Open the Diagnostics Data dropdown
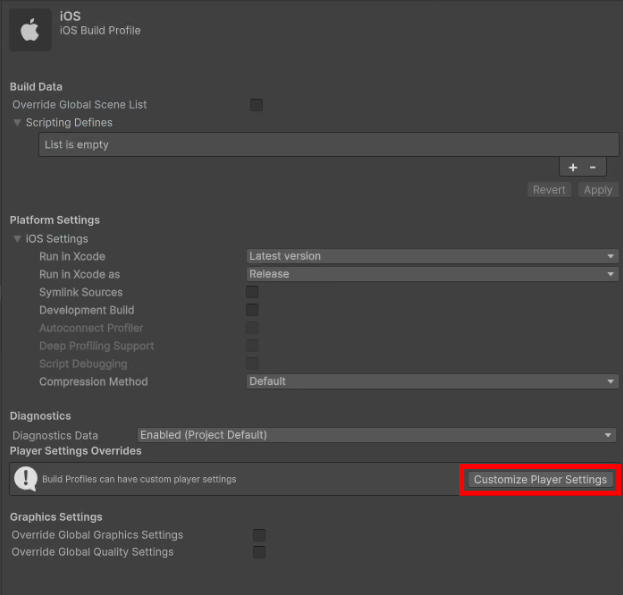Screen dimensions: 623x595 click(376, 435)
